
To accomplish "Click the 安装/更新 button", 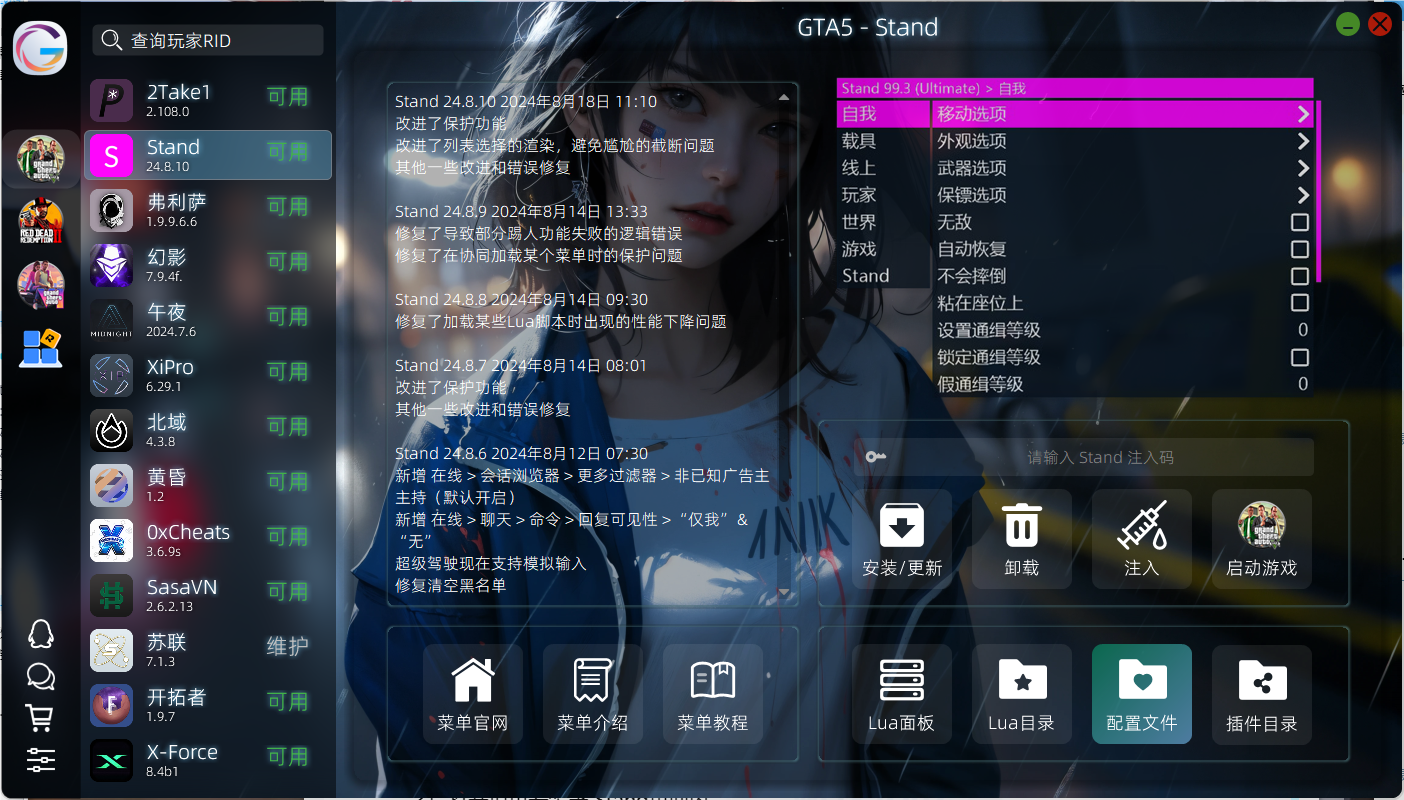I will 901,539.
